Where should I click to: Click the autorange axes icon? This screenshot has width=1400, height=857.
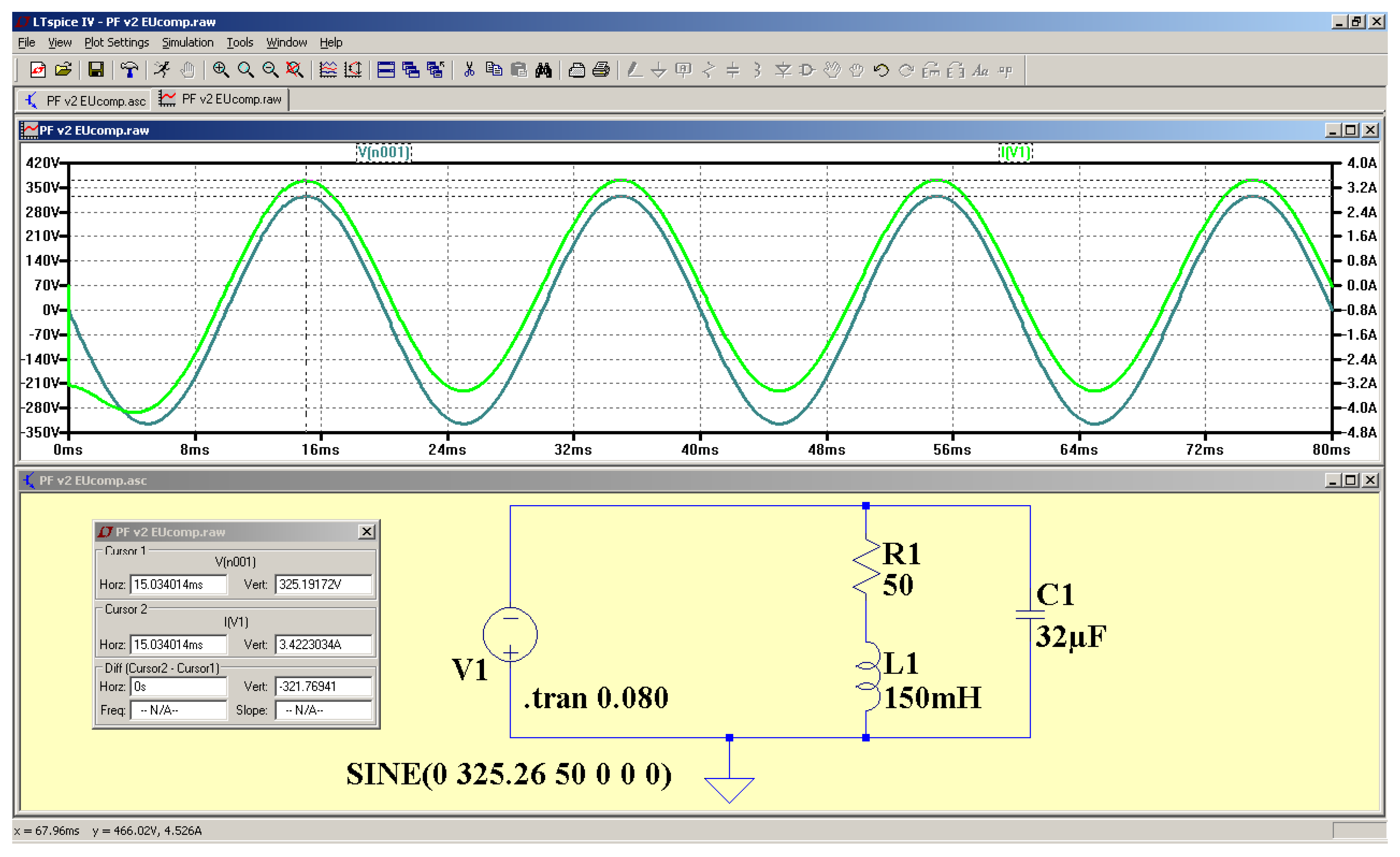tap(353, 70)
